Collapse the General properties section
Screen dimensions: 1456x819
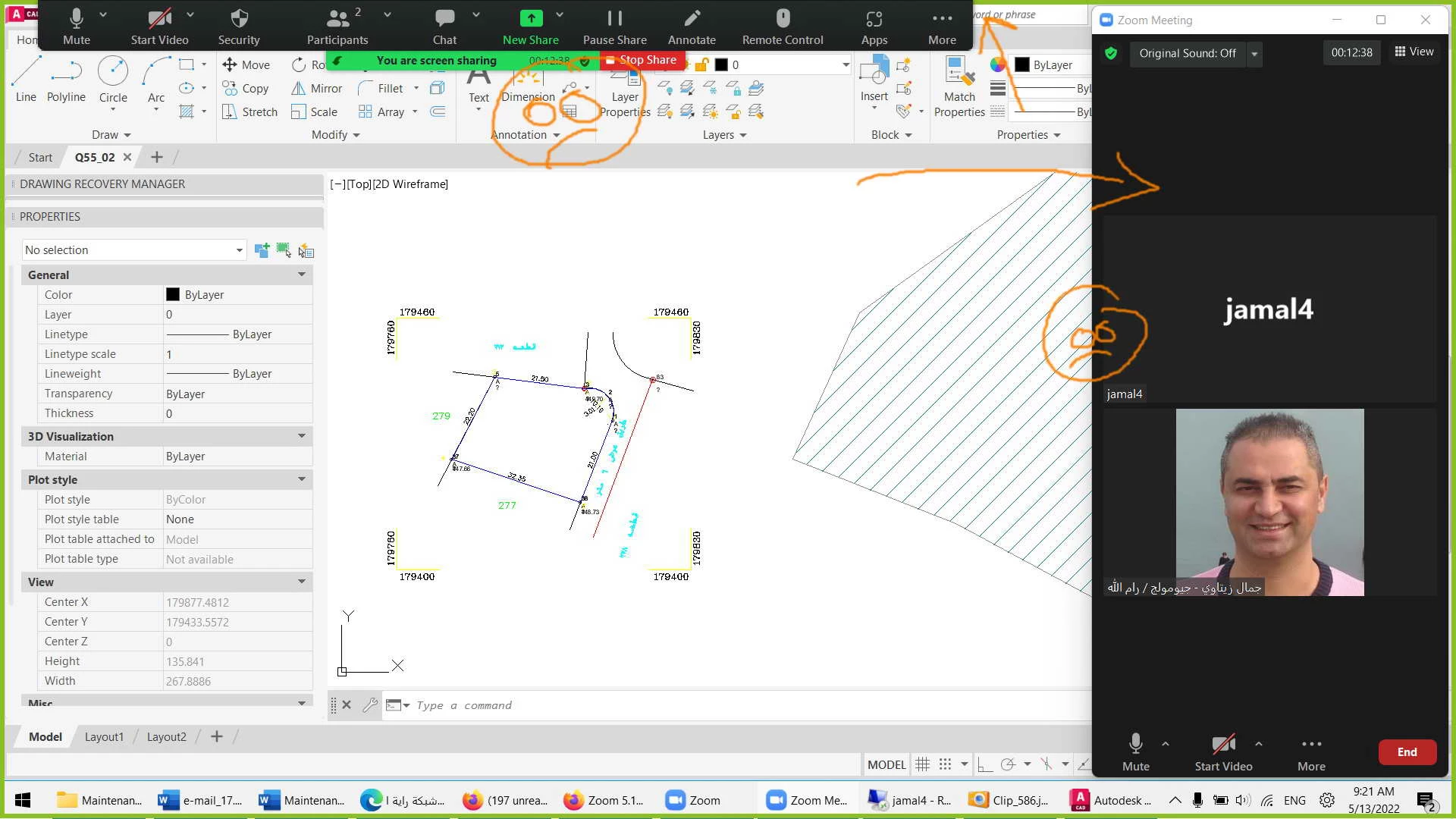click(x=301, y=275)
